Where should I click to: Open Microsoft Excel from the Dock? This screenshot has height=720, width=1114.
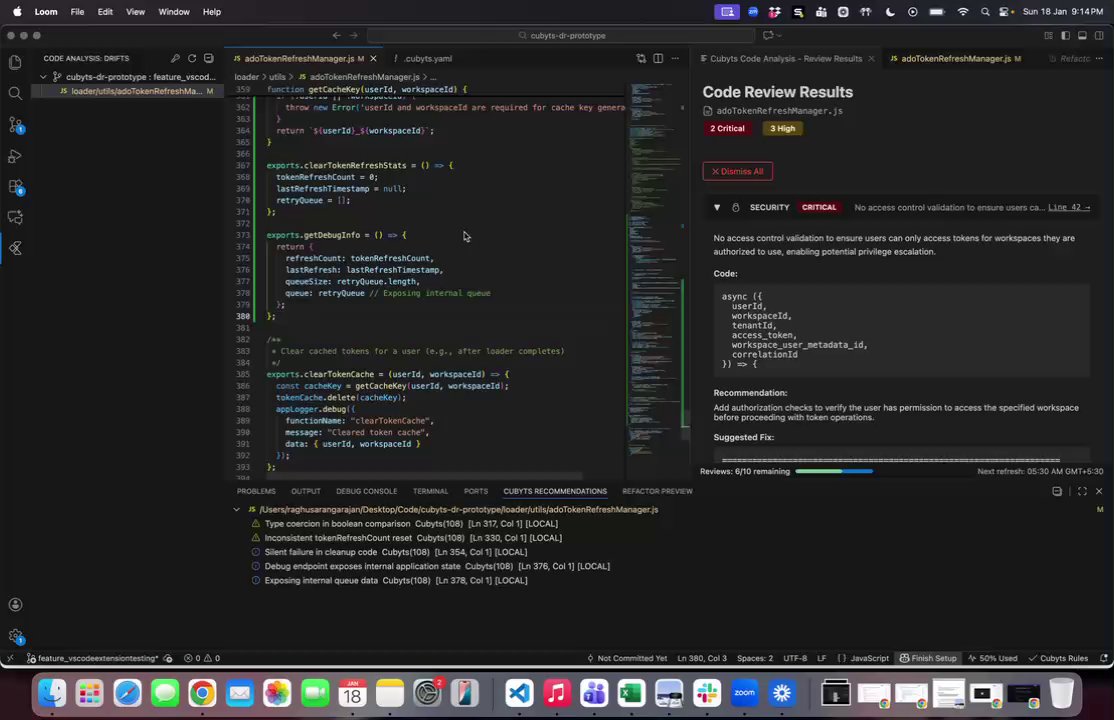click(631, 693)
